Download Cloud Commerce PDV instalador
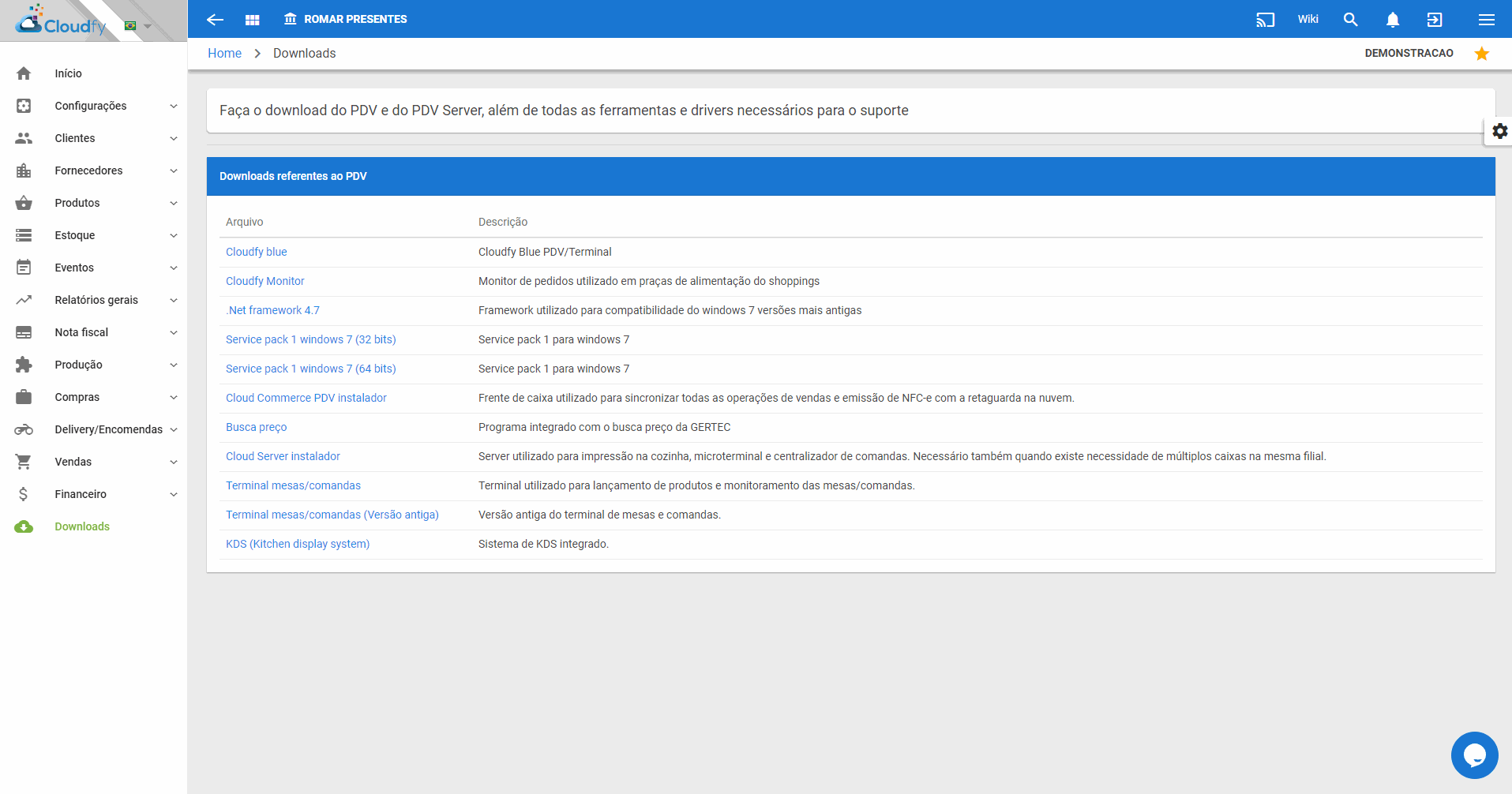Viewport: 1512px width, 794px height. pos(306,398)
